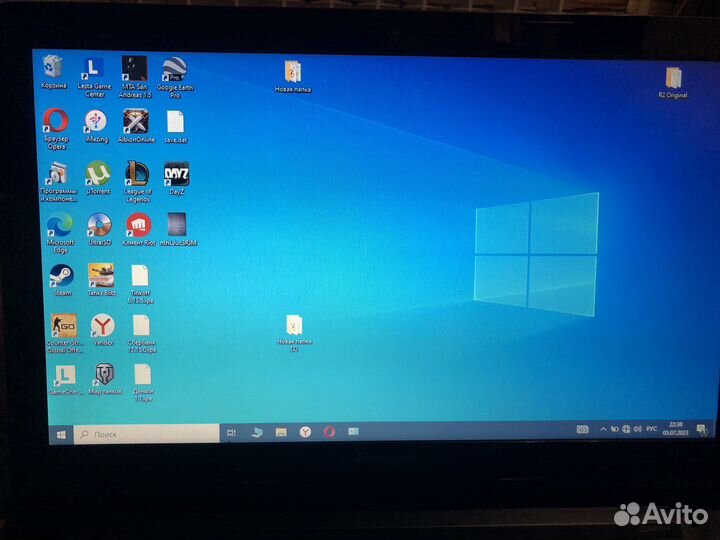Launch the µTorrent desktop shortcut
This screenshot has width=720, height=540.
click(x=98, y=178)
